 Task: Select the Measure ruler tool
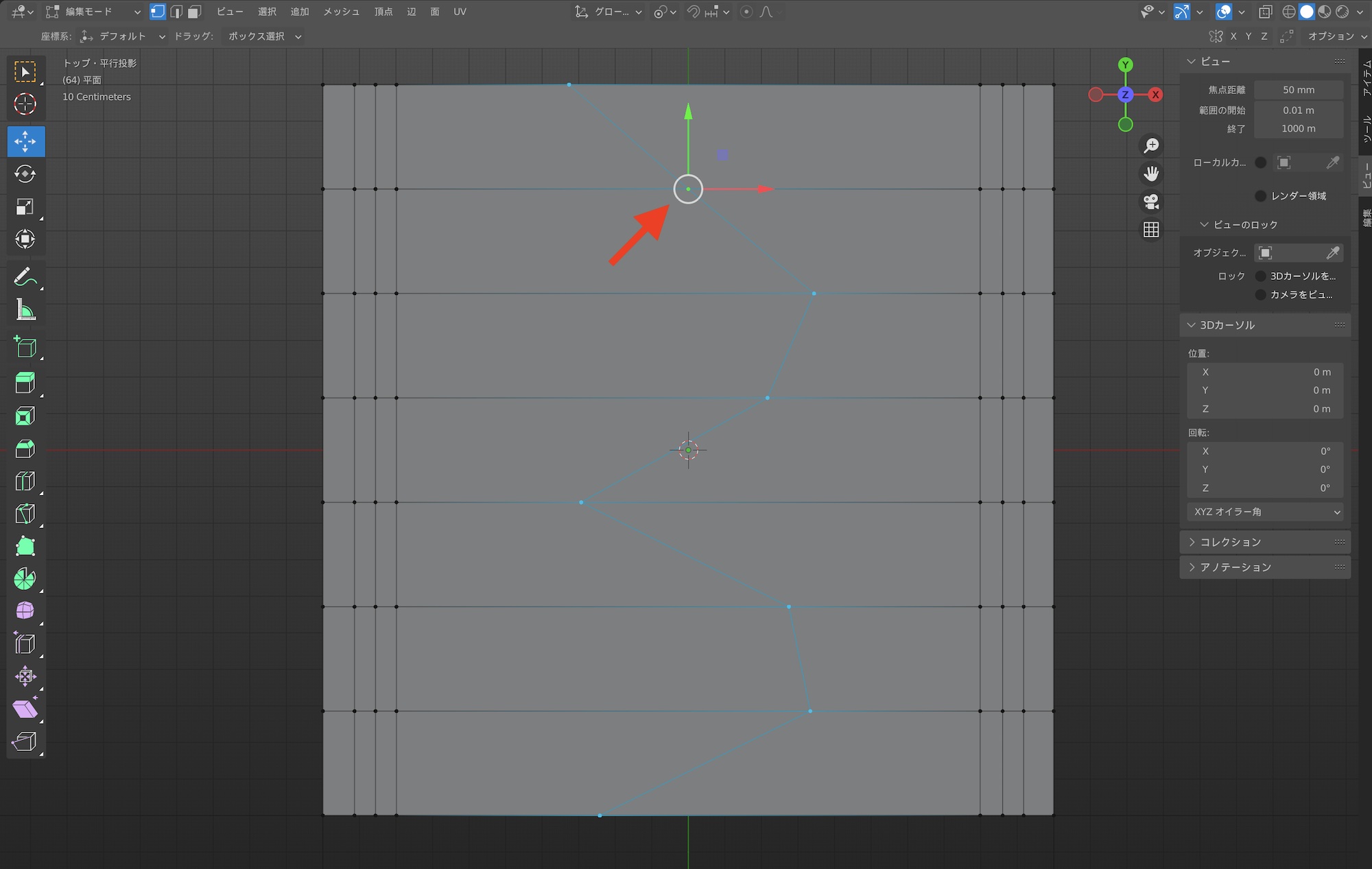coord(25,311)
